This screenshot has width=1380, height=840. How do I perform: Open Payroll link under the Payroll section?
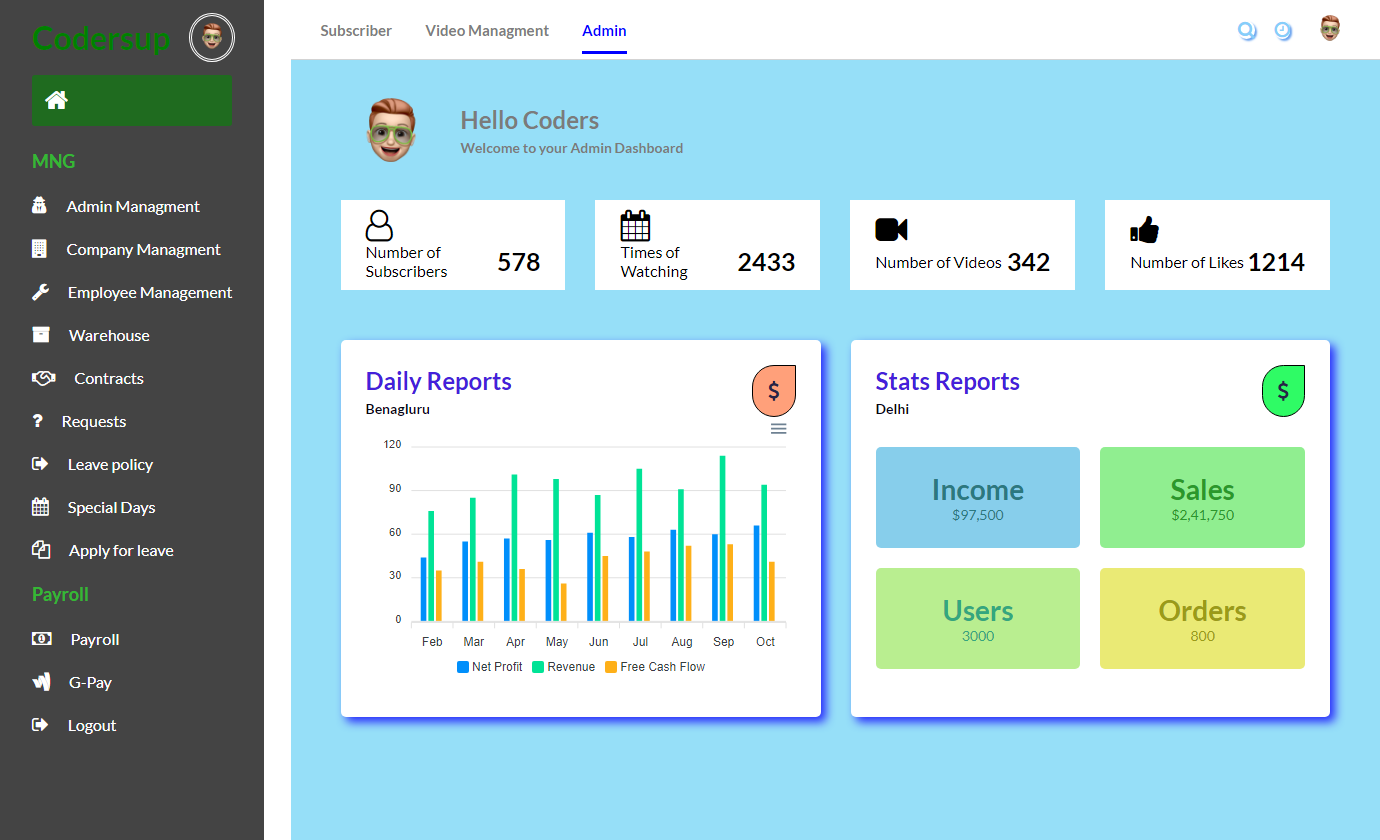pos(95,639)
